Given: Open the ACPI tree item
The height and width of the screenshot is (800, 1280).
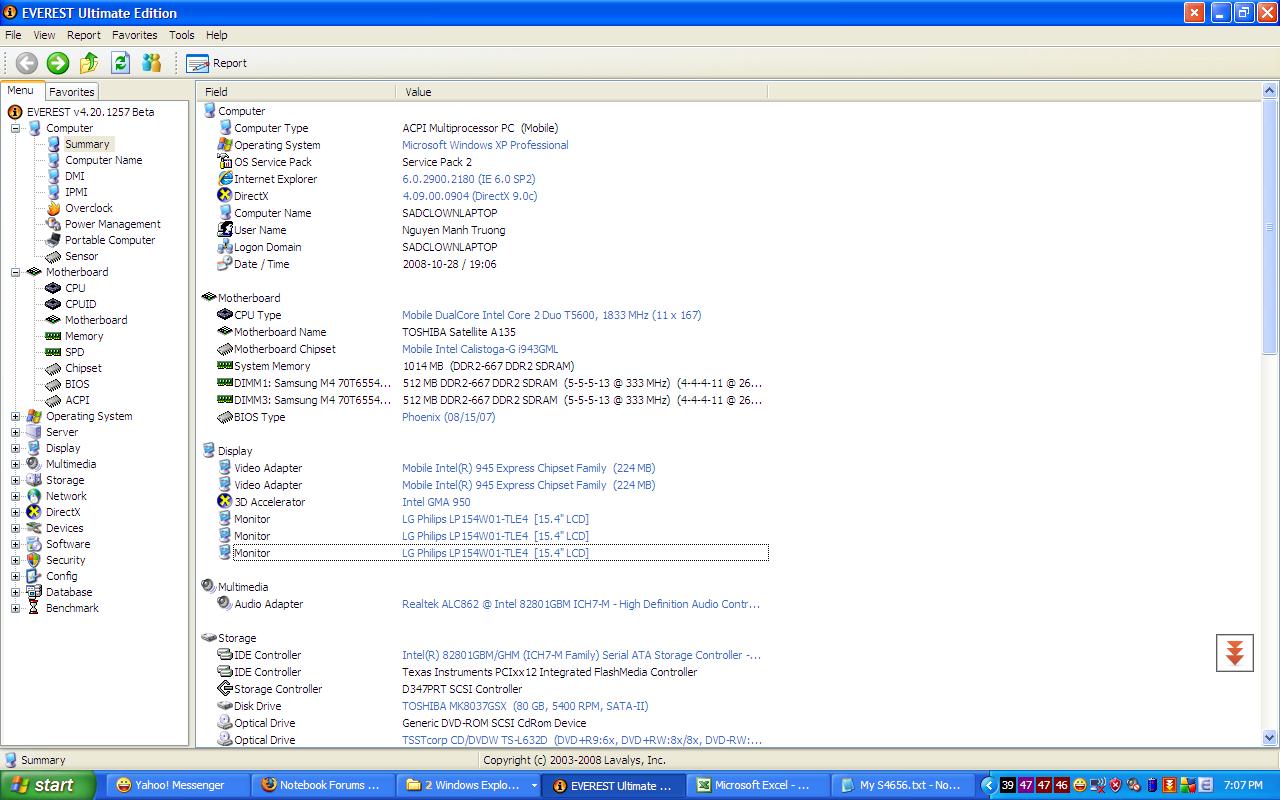Looking at the screenshot, I should [77, 400].
